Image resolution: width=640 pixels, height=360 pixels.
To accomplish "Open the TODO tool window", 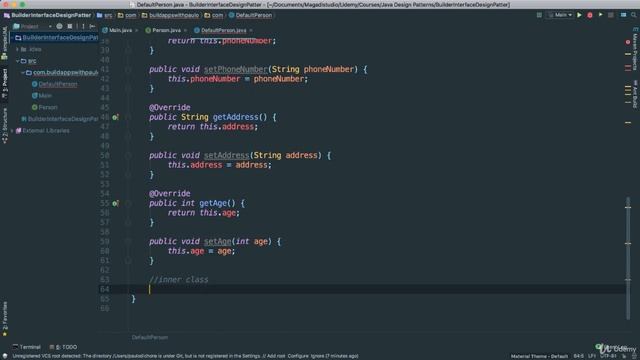I will pyautogui.click(x=63, y=347).
